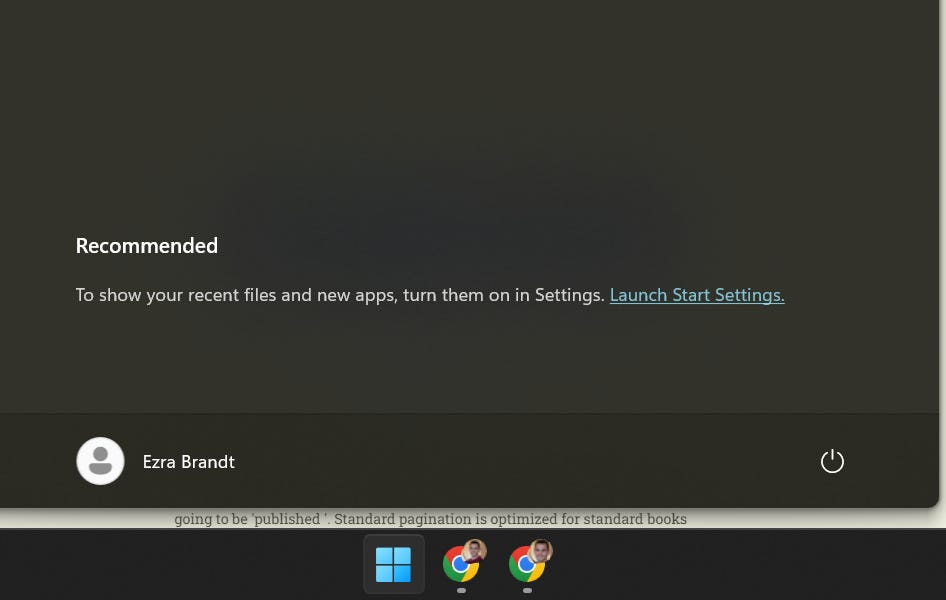Open the first Chrome window from the taskbar
The width and height of the screenshot is (946, 600).
(x=462, y=563)
